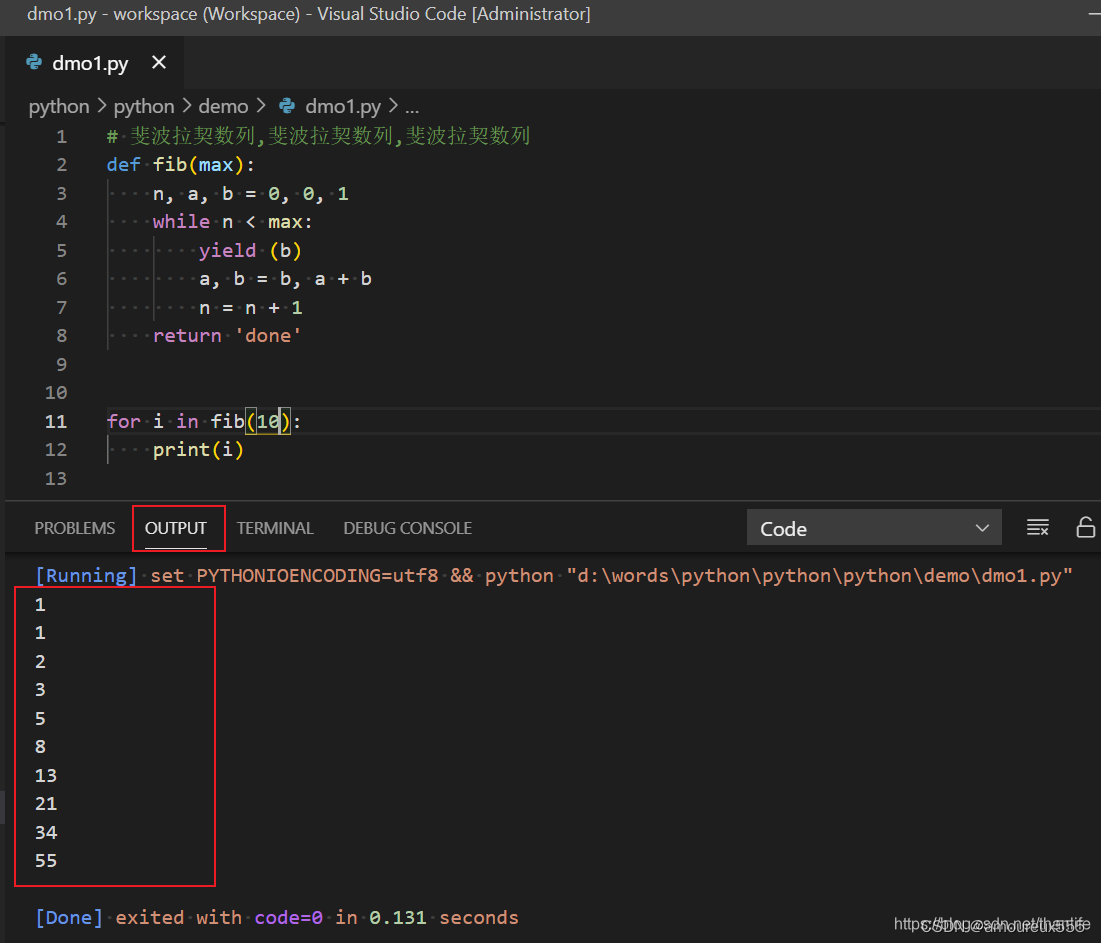Open the Code output channel dropdown
This screenshot has height=943, width=1101.
[874, 528]
